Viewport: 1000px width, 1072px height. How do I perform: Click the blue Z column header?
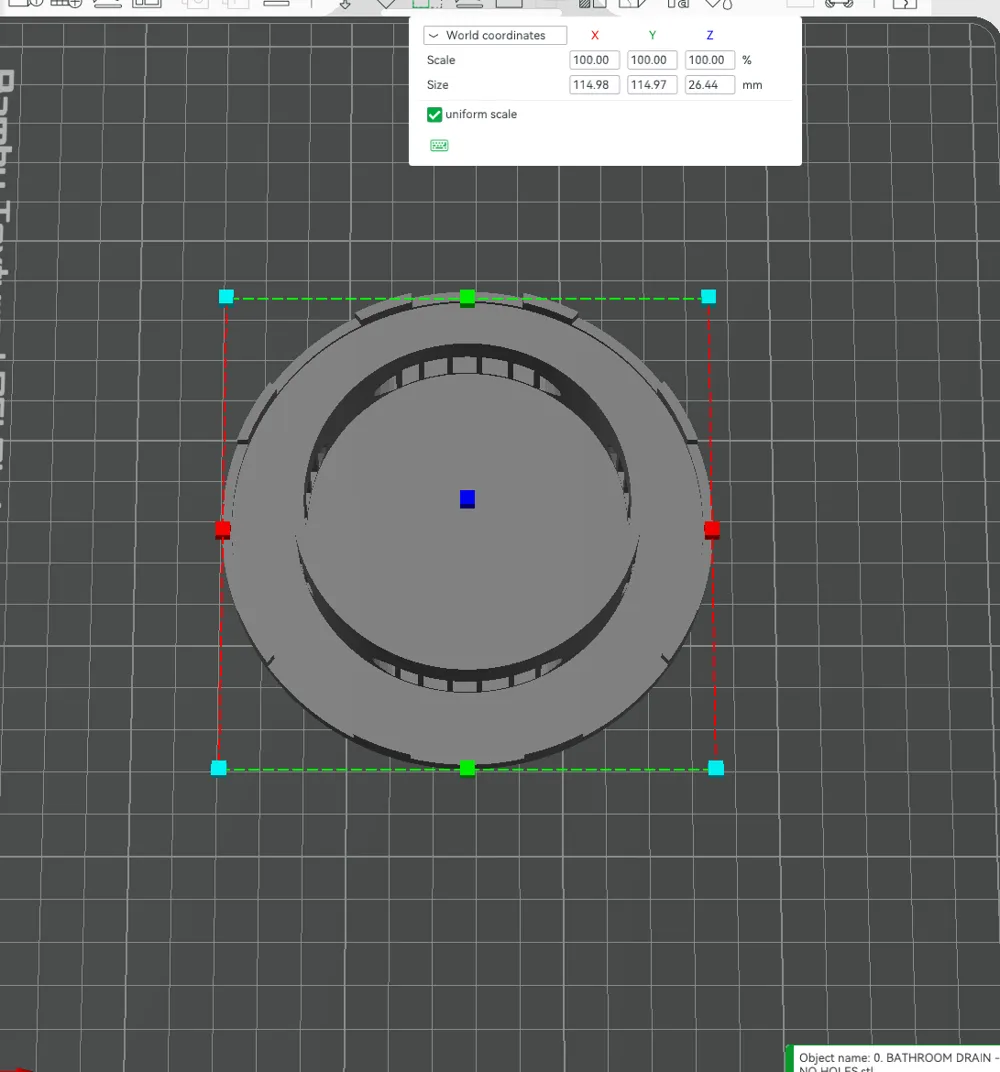click(x=710, y=35)
